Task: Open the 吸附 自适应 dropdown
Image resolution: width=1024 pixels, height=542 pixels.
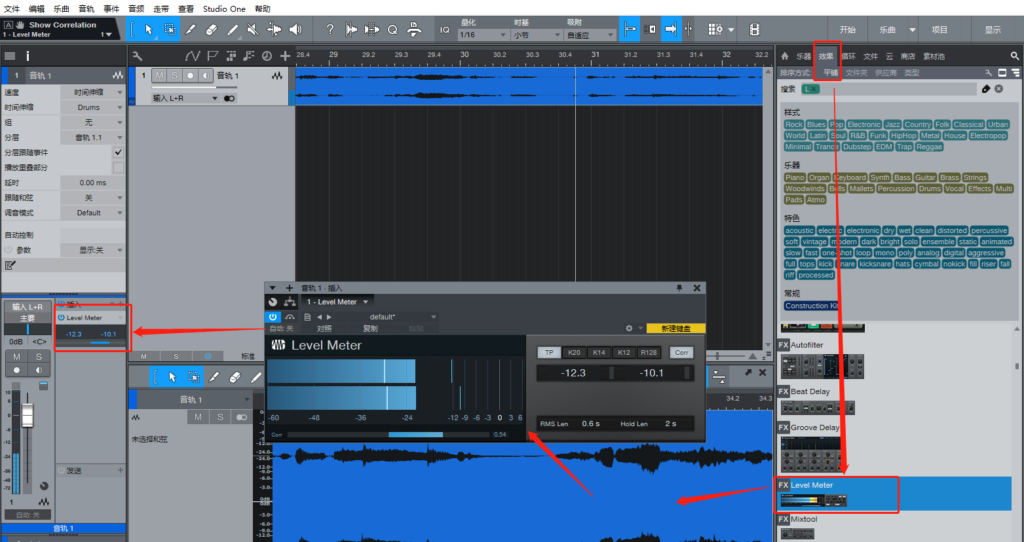Action: pos(590,35)
